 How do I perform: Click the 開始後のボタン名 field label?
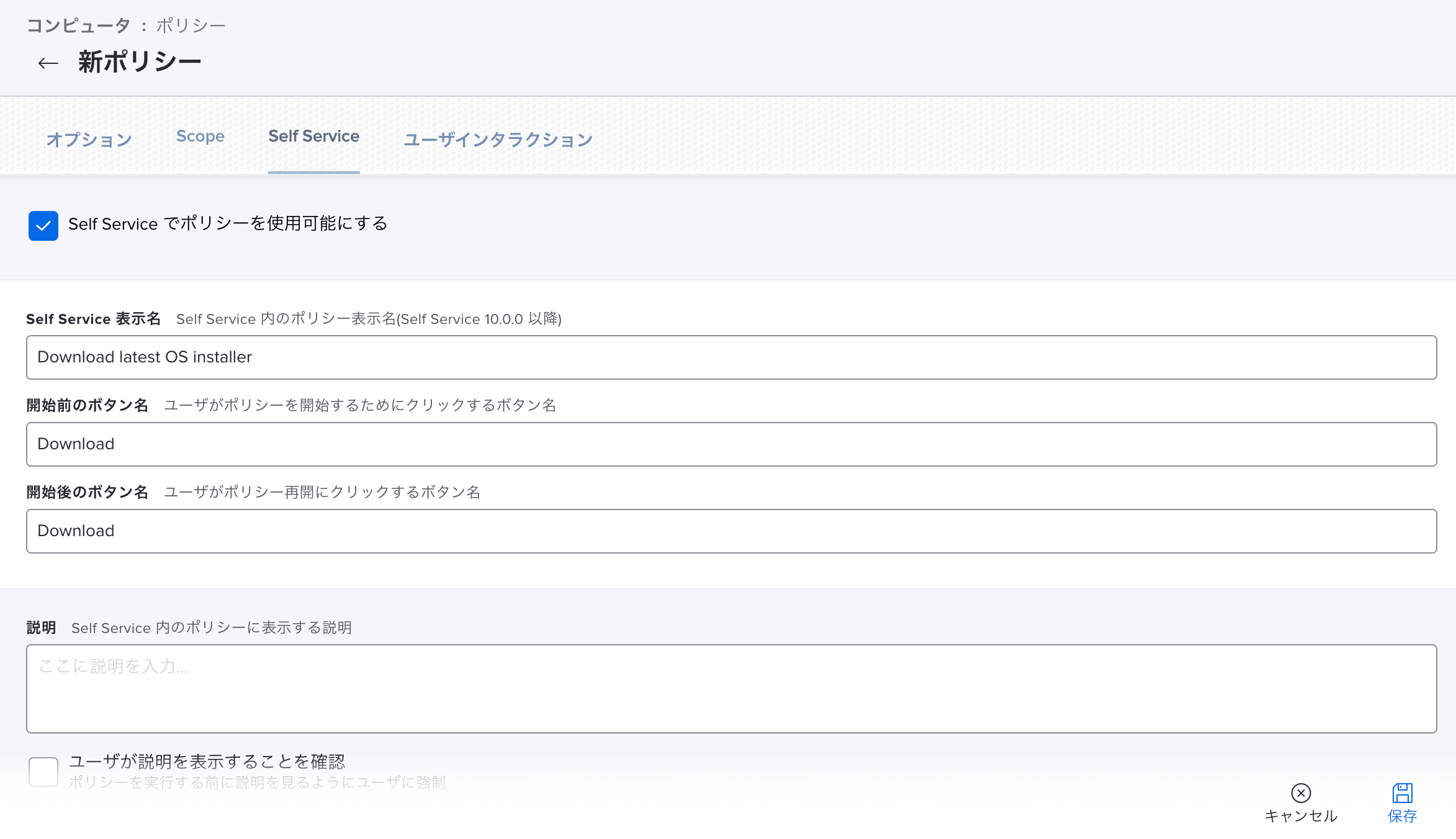[88, 492]
